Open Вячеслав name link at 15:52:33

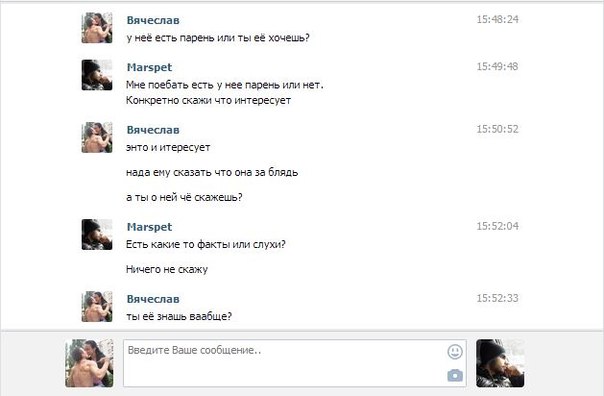153,299
